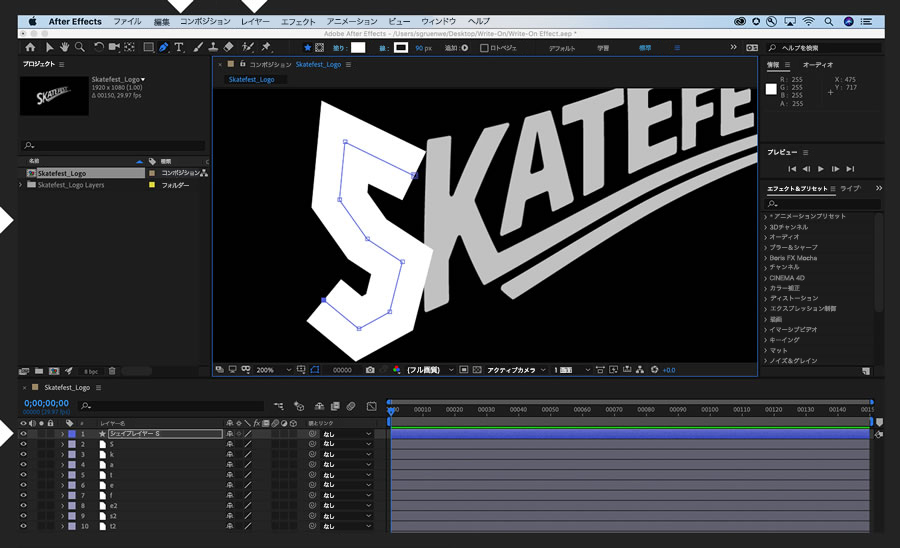The image size is (900, 548).
Task: Choose the Zoom magnifier tool
Action: coord(80,47)
